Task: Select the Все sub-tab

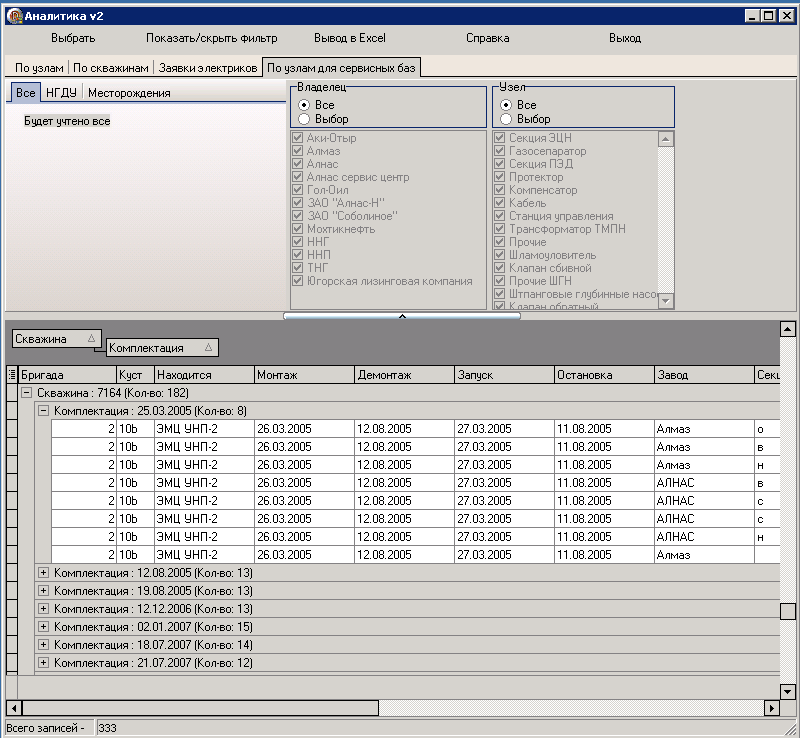Action: click(x=26, y=93)
